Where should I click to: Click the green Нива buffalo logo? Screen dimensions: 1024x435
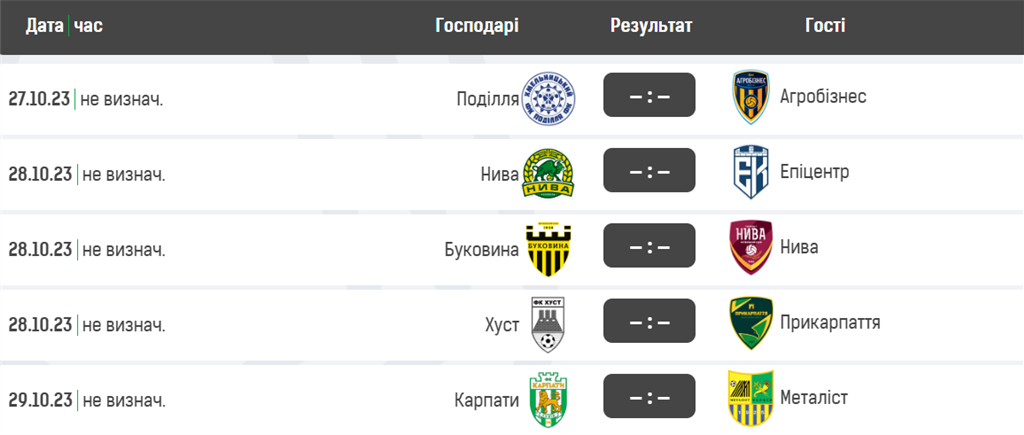[549, 173]
